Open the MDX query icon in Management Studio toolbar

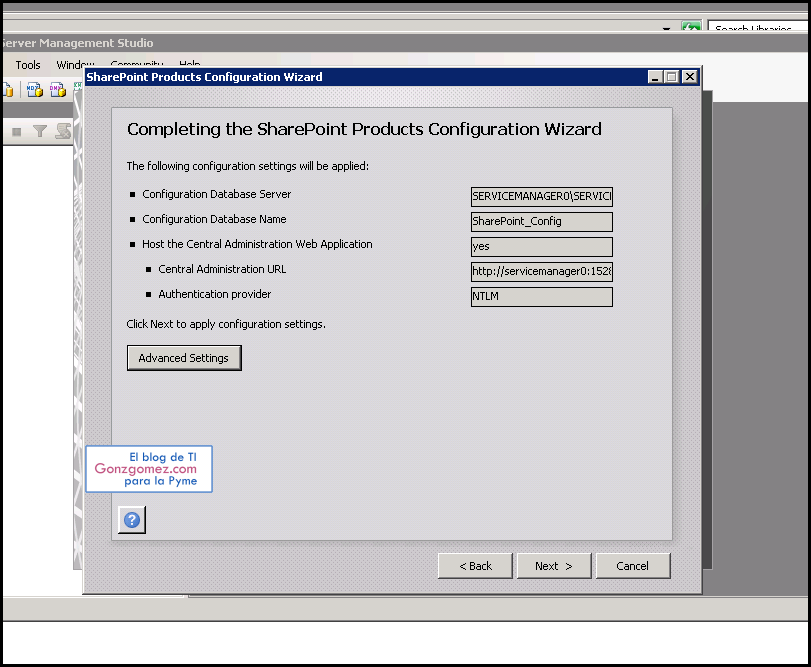pyautogui.click(x=35, y=89)
